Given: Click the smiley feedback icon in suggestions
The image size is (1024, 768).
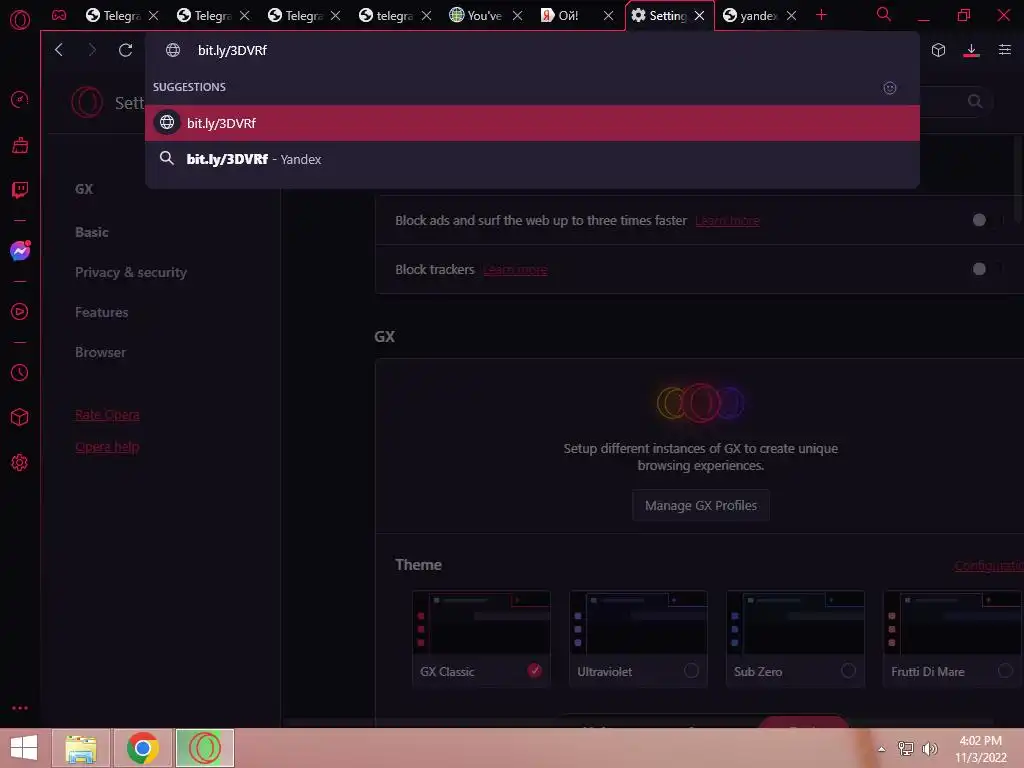Looking at the screenshot, I should click(x=889, y=88).
